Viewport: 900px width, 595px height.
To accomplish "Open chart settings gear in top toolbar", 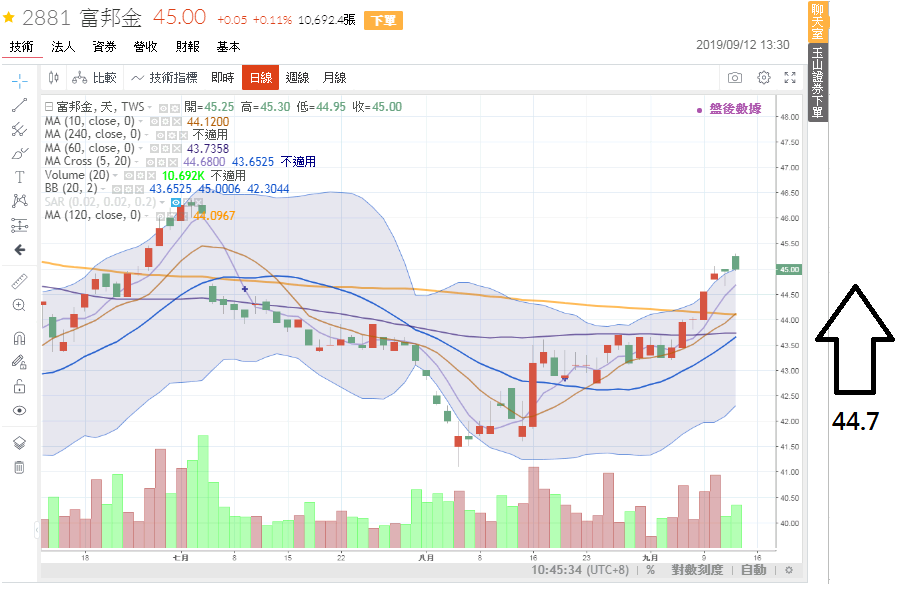I will pyautogui.click(x=763, y=77).
